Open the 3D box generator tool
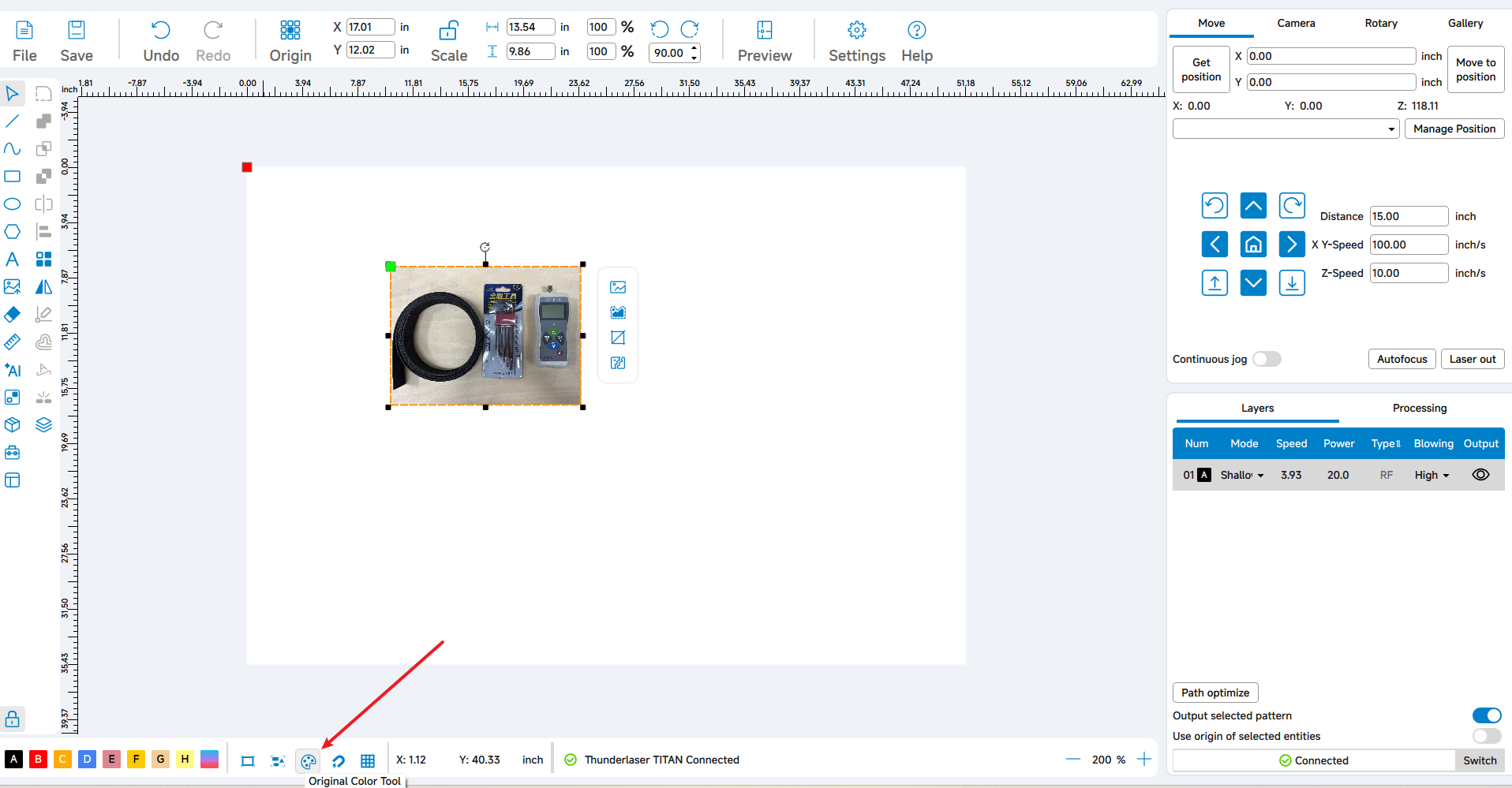1512x788 pixels. pos(13,425)
